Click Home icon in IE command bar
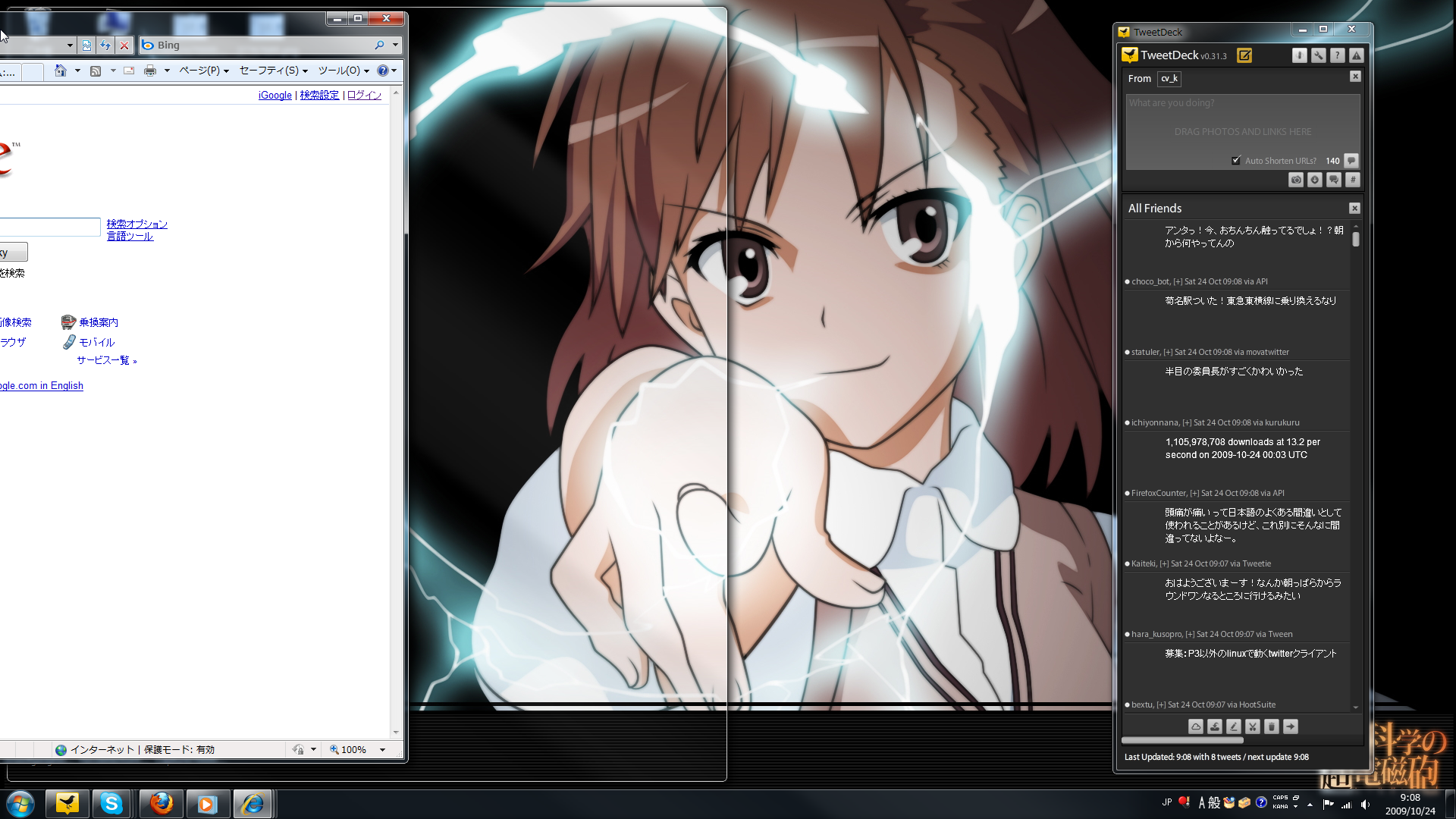The image size is (1456, 819). (61, 71)
